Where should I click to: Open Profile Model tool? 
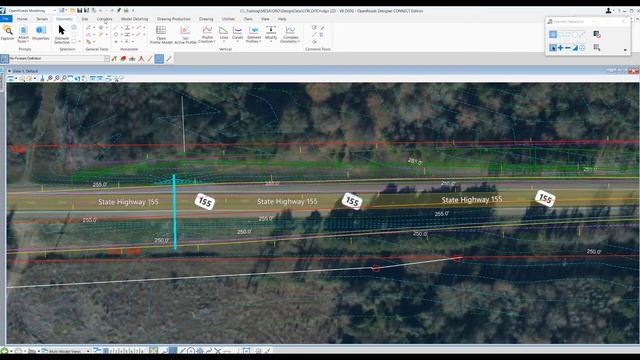(161, 35)
